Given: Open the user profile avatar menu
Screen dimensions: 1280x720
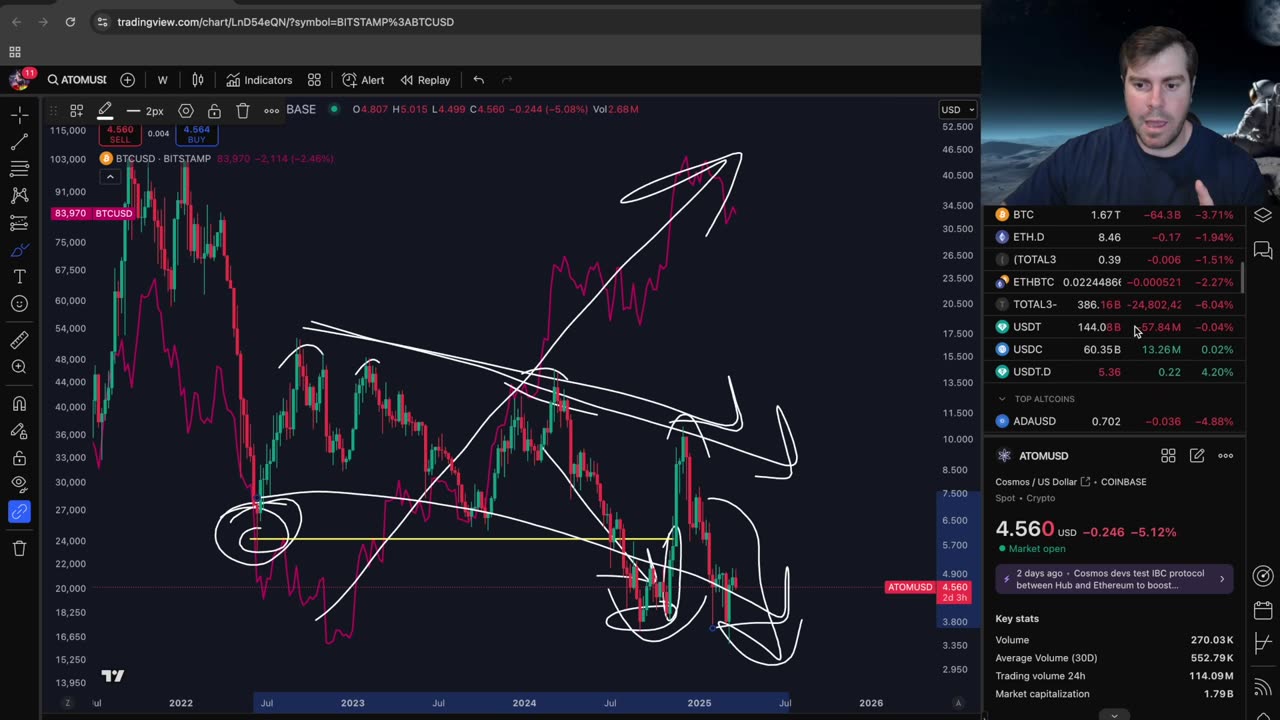Looking at the screenshot, I should pyautogui.click(x=19, y=80).
